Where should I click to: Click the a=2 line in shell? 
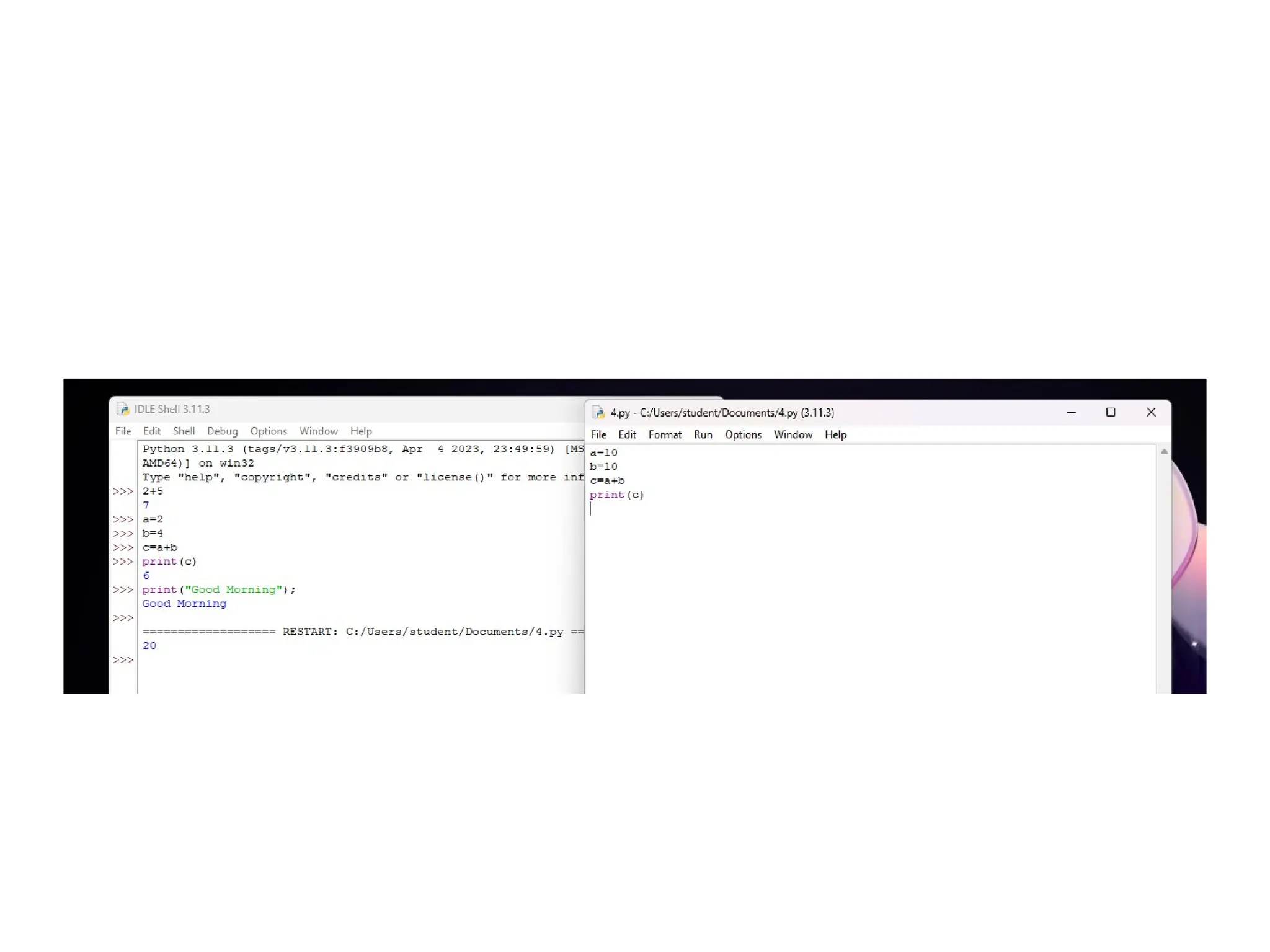point(153,519)
